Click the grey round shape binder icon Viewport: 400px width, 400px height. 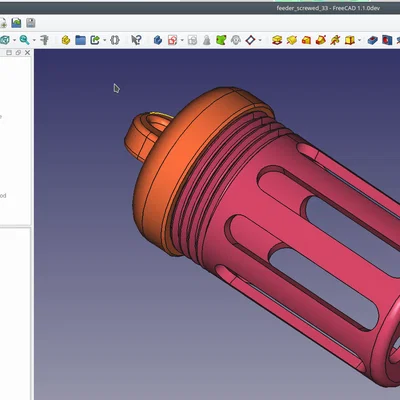pos(236,40)
